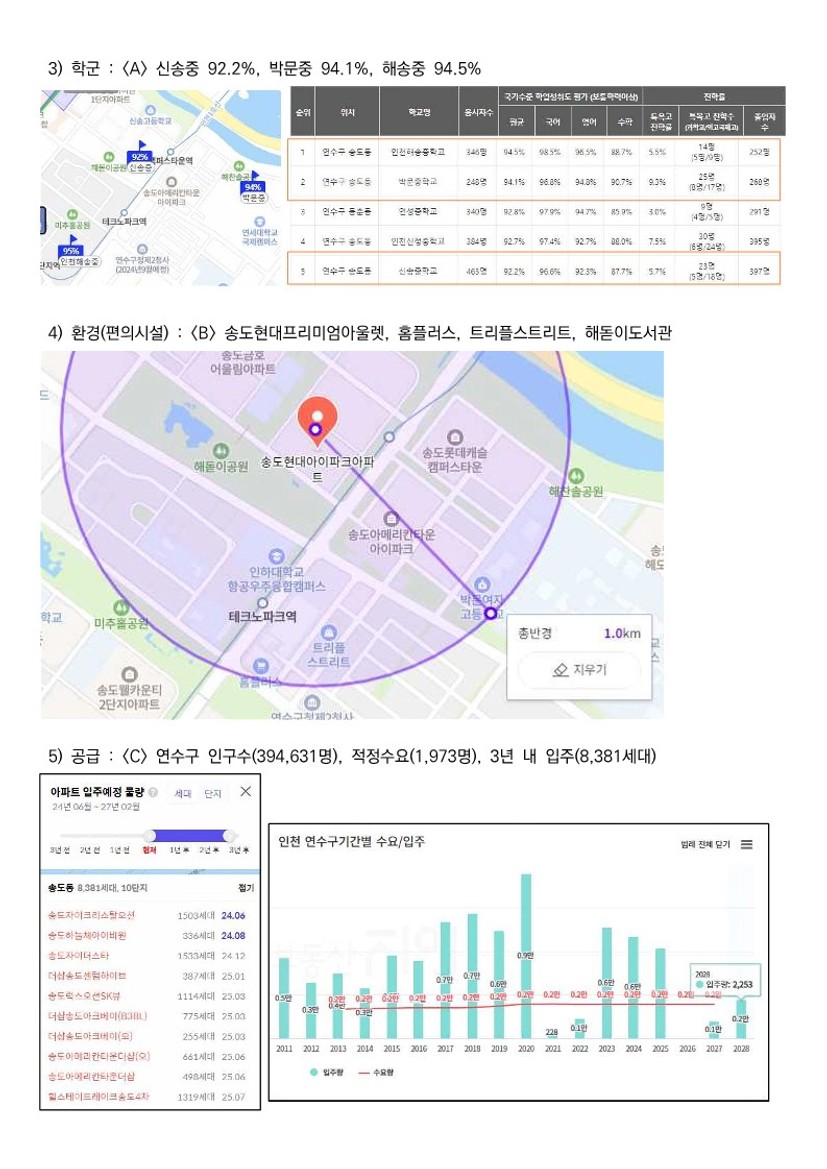827x1169 pixels.
Task: Click the 홈플러스 store icon
Action: point(260,665)
